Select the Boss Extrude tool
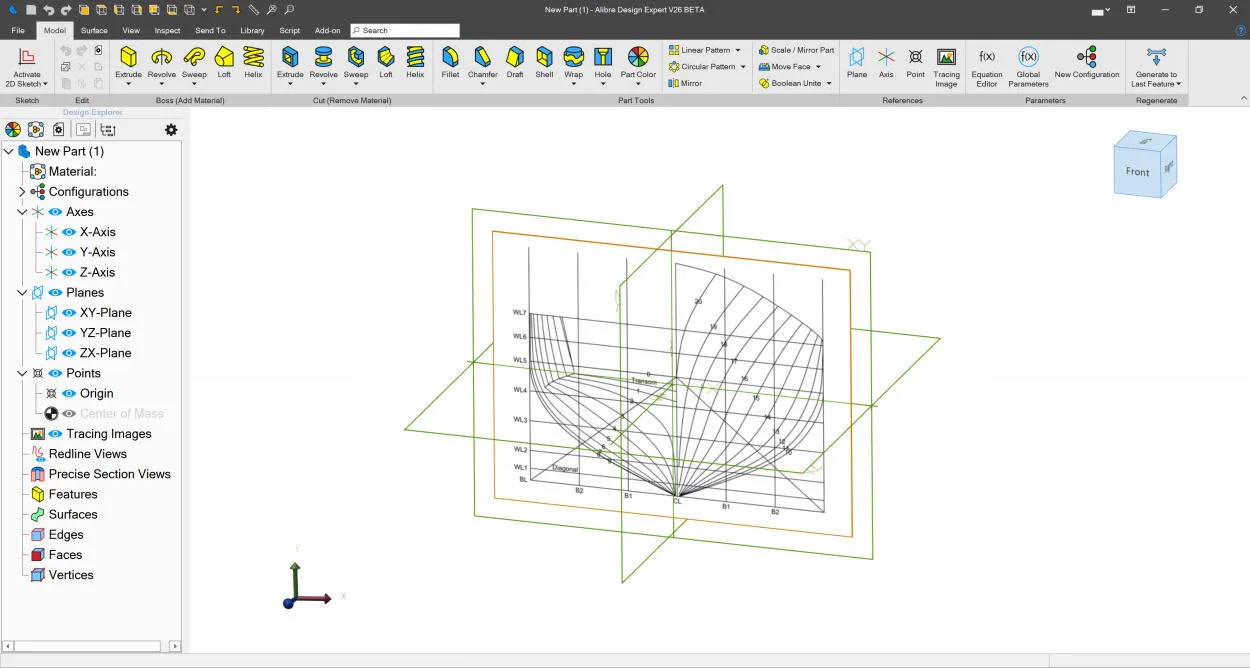The image size is (1250, 668). click(129, 62)
